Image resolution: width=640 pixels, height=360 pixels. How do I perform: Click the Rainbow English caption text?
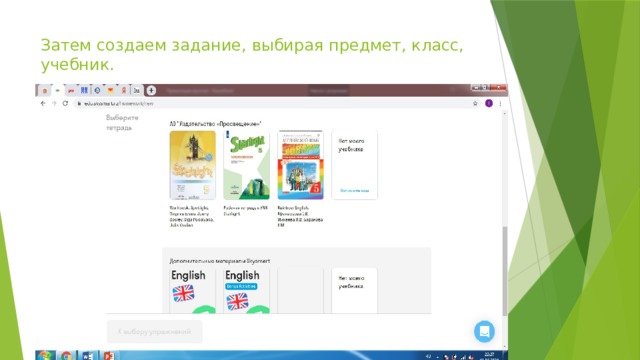point(300,216)
